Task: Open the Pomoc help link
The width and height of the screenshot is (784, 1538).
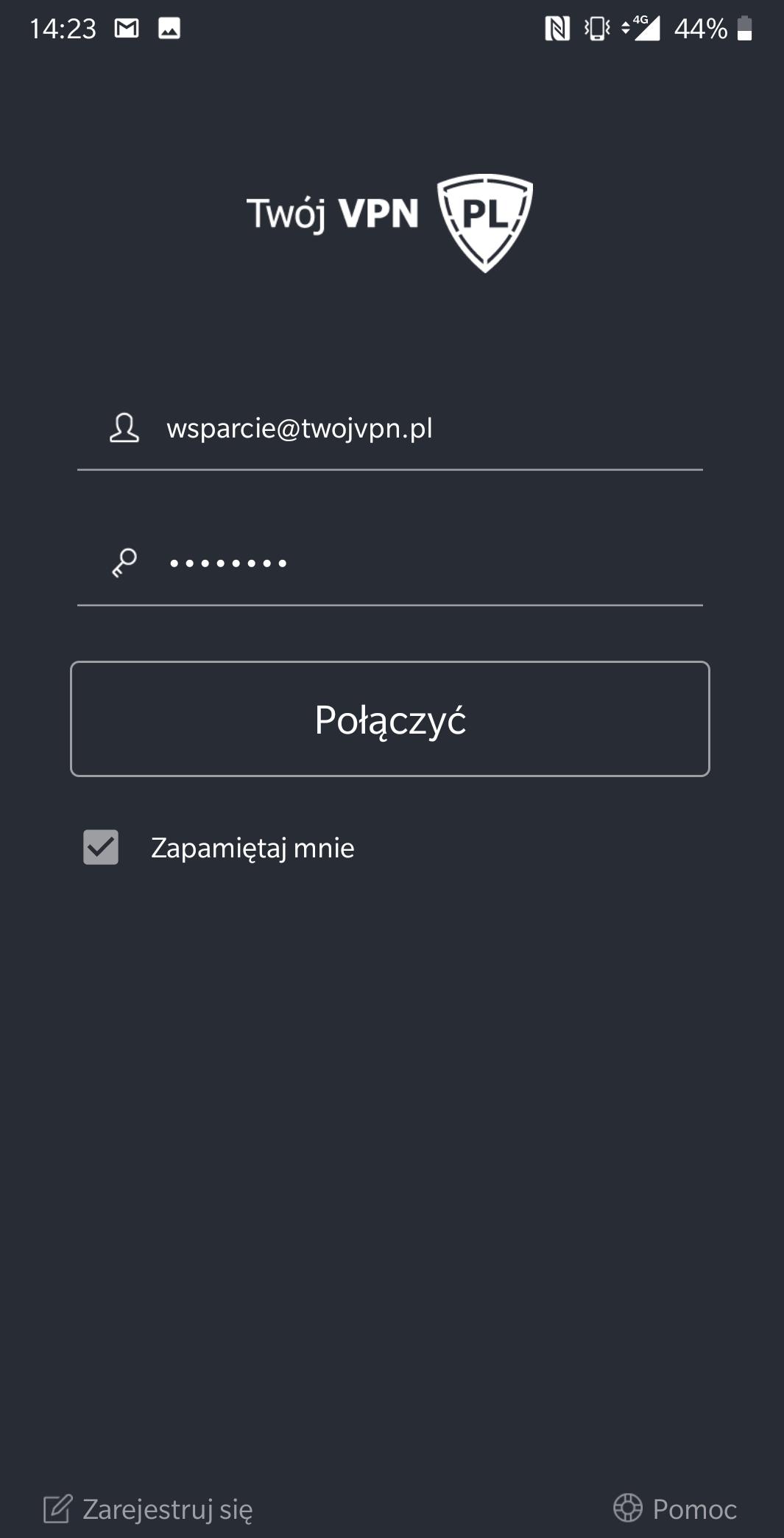Action: click(x=695, y=1509)
